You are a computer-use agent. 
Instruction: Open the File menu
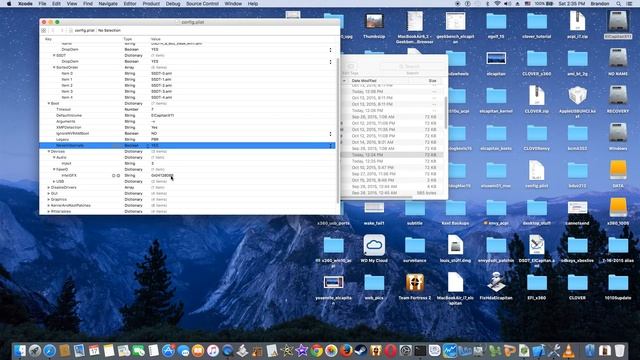click(x=42, y=4)
